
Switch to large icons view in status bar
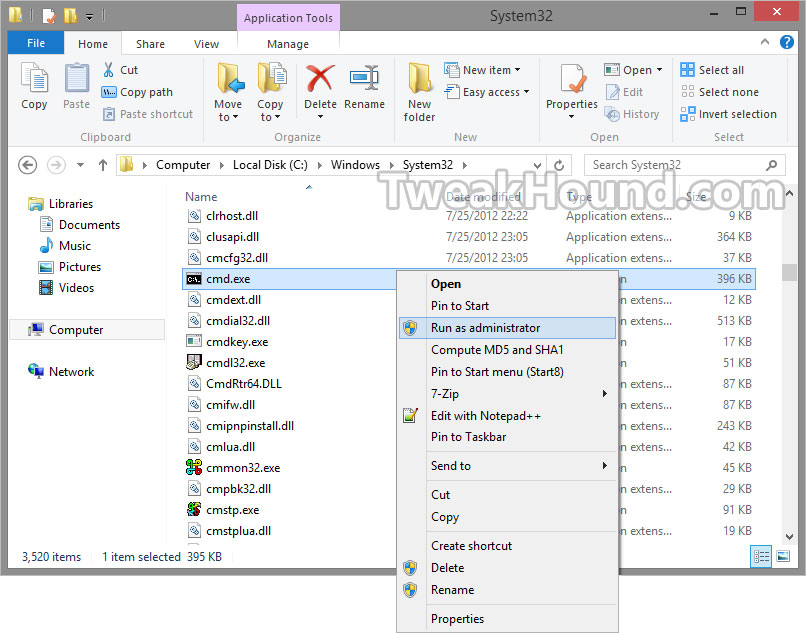[x=783, y=556]
